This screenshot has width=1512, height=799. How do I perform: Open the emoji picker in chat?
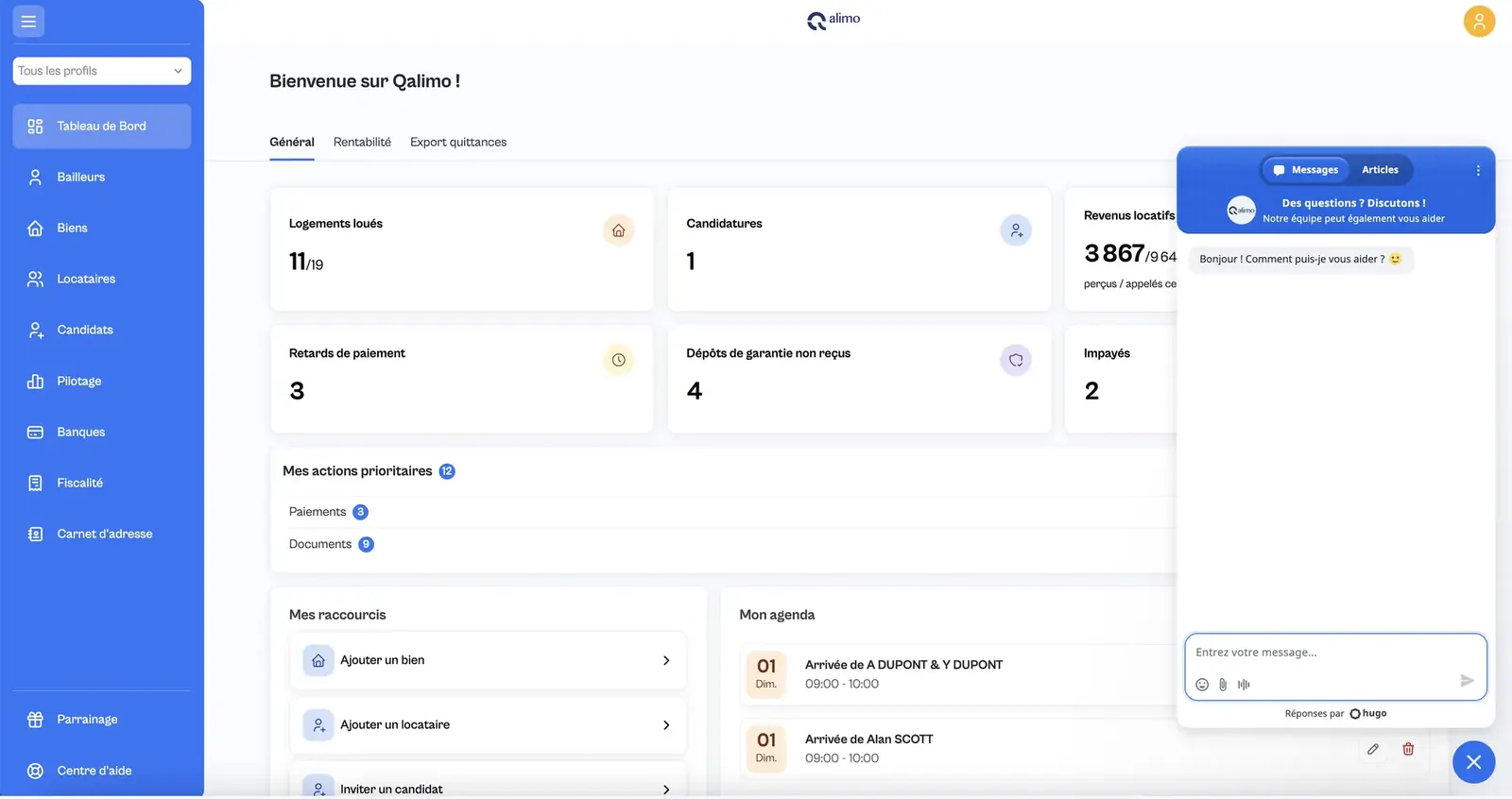(x=1202, y=684)
